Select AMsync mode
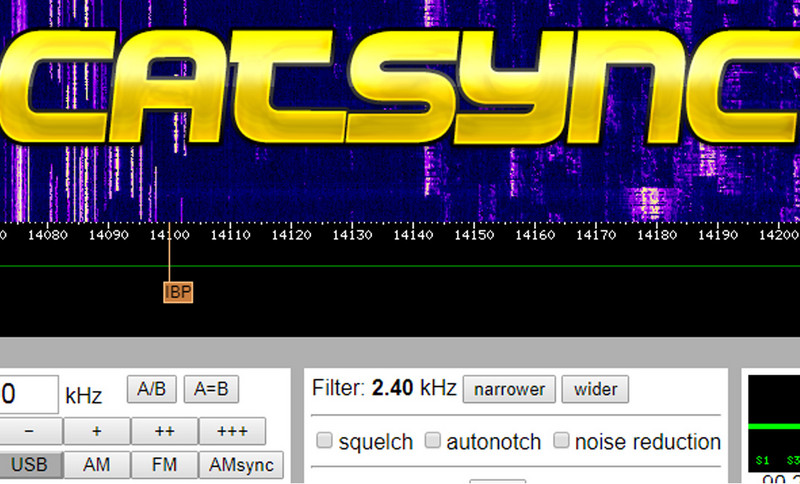The image size is (800, 484). (x=241, y=465)
